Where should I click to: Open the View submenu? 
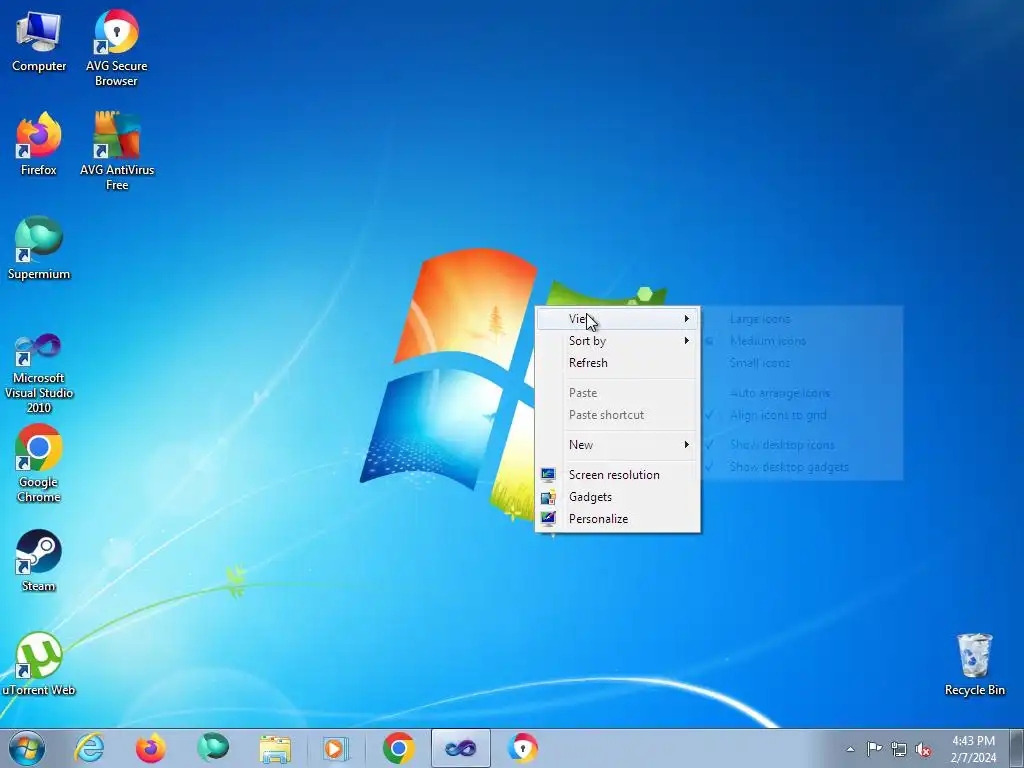618,319
